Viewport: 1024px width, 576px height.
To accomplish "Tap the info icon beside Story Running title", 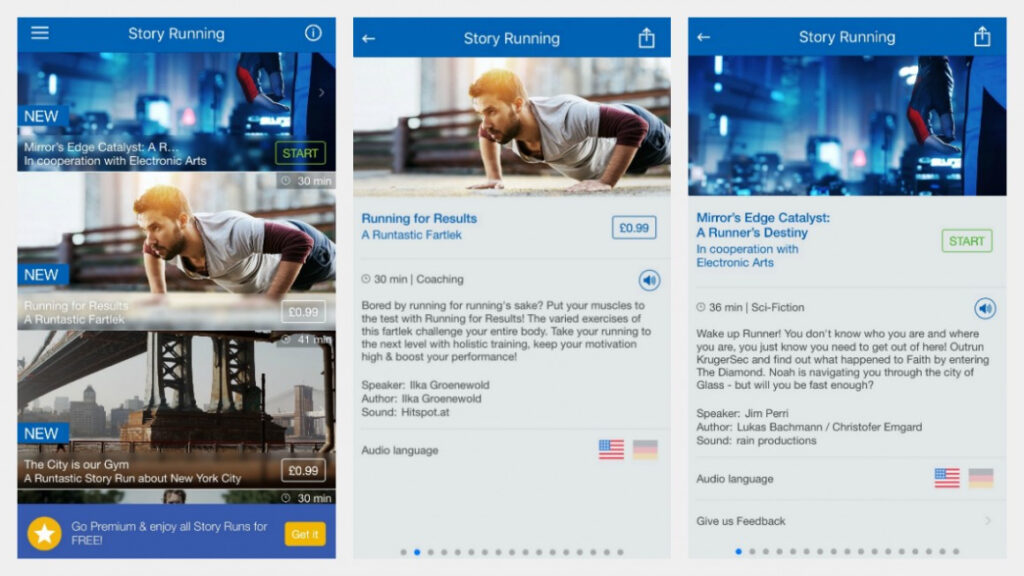I will [315, 33].
